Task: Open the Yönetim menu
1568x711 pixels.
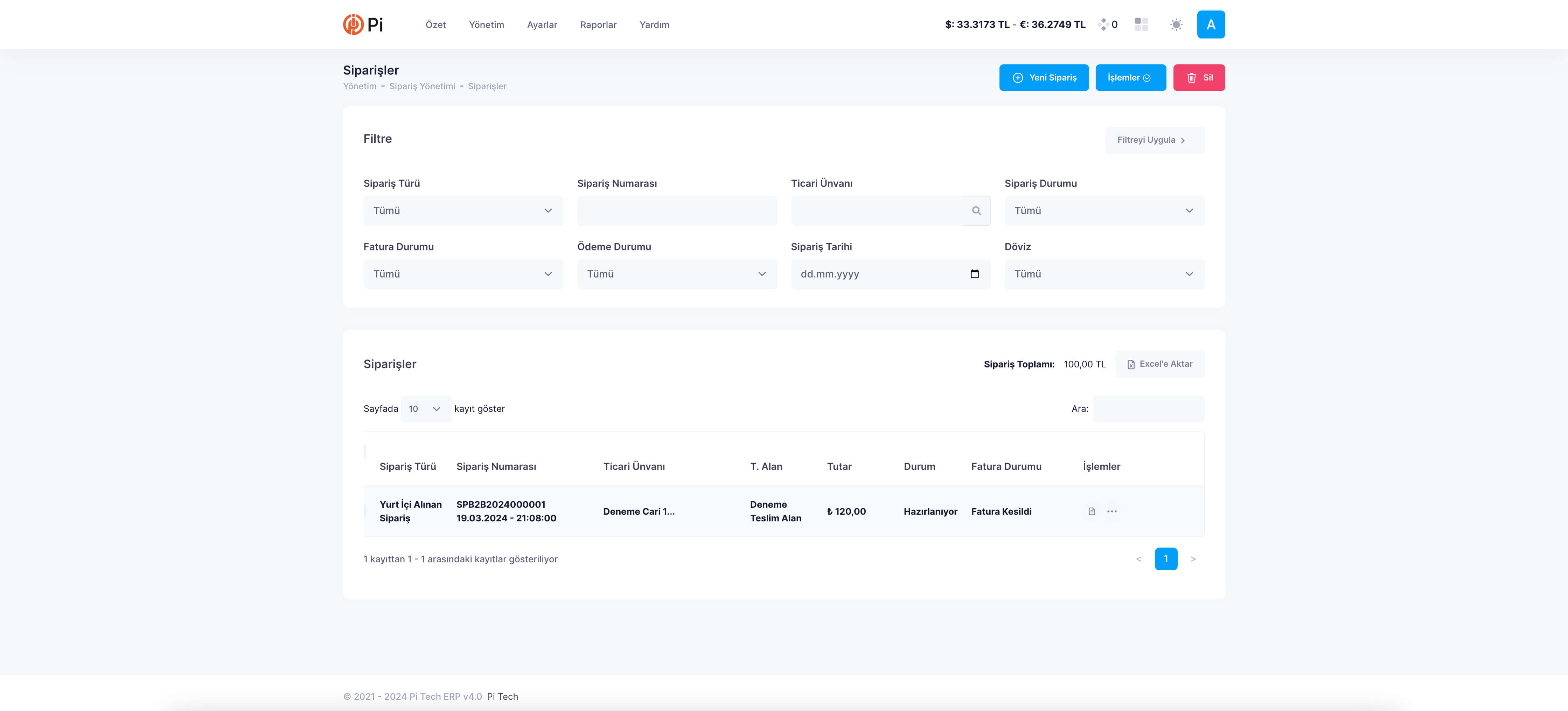Action: tap(486, 25)
